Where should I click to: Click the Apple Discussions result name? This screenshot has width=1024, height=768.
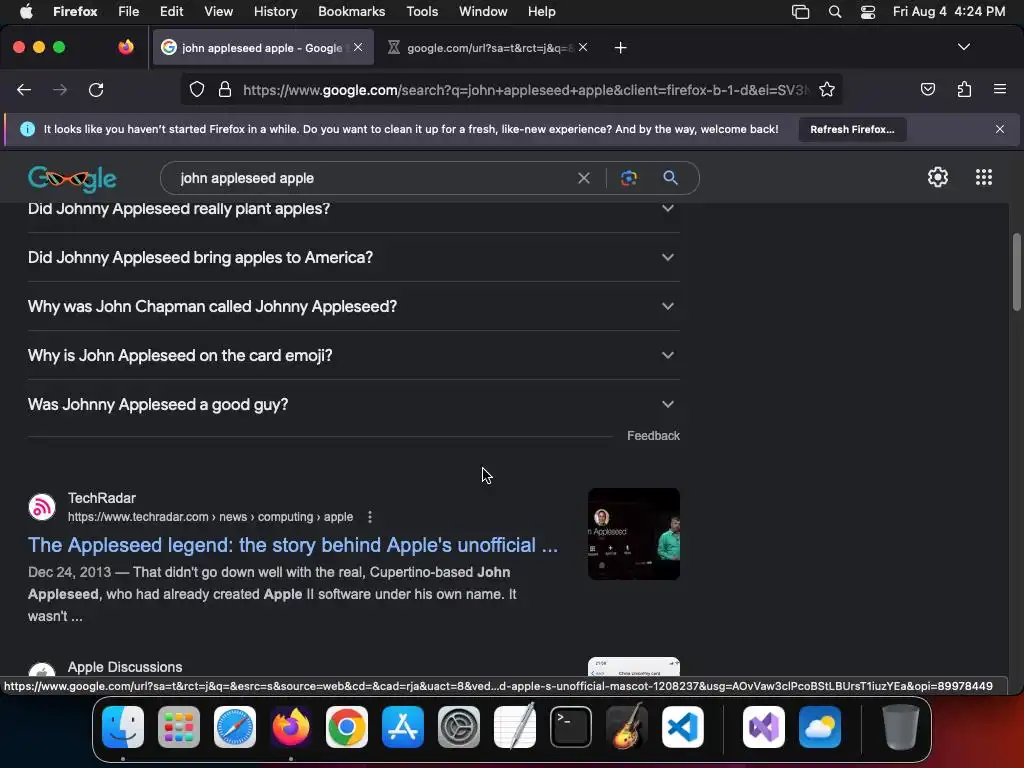pyautogui.click(x=125, y=667)
